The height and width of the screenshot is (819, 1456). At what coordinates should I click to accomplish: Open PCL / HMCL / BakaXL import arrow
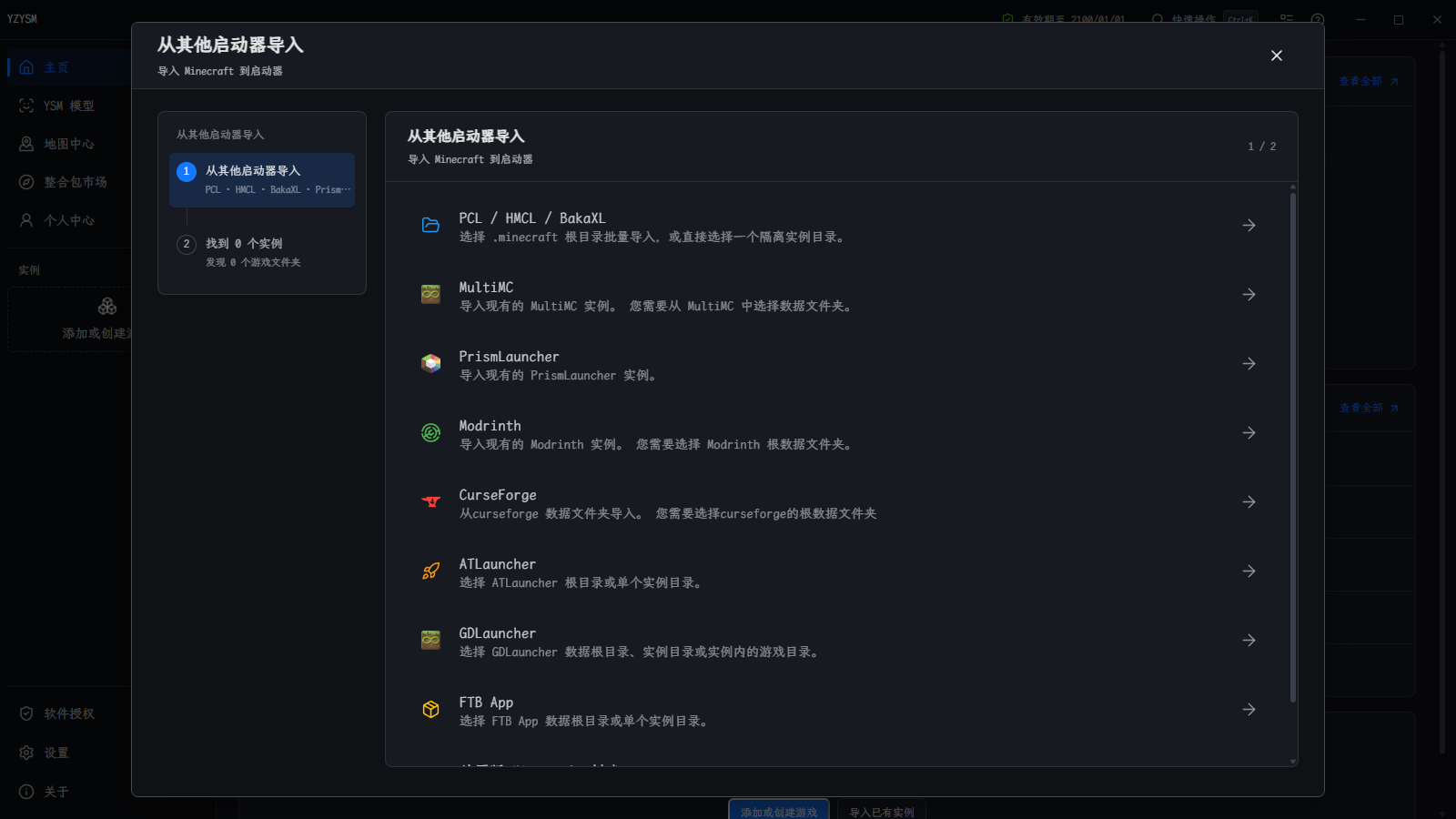pyautogui.click(x=1249, y=226)
